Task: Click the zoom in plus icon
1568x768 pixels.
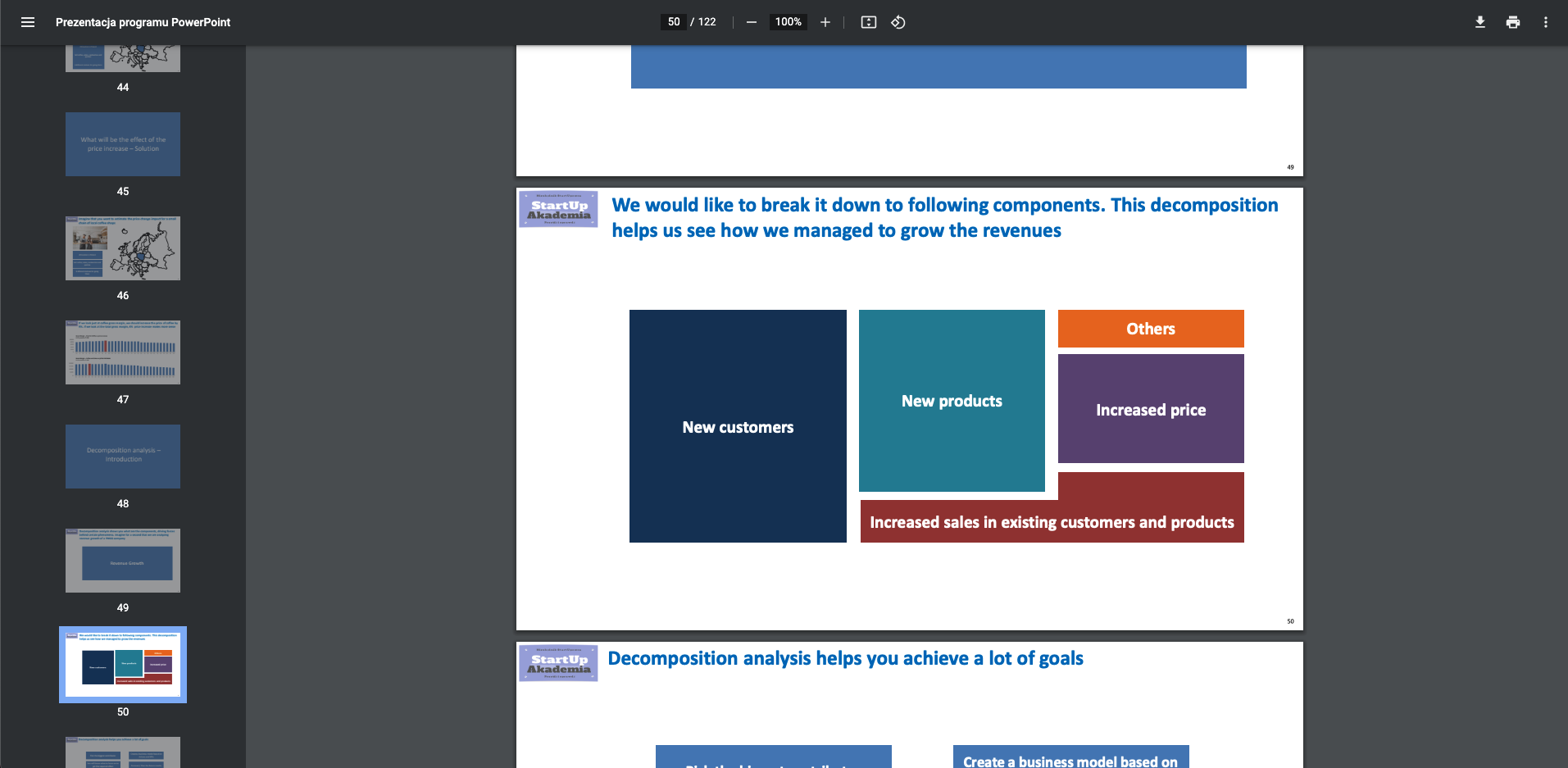Action: pos(825,22)
